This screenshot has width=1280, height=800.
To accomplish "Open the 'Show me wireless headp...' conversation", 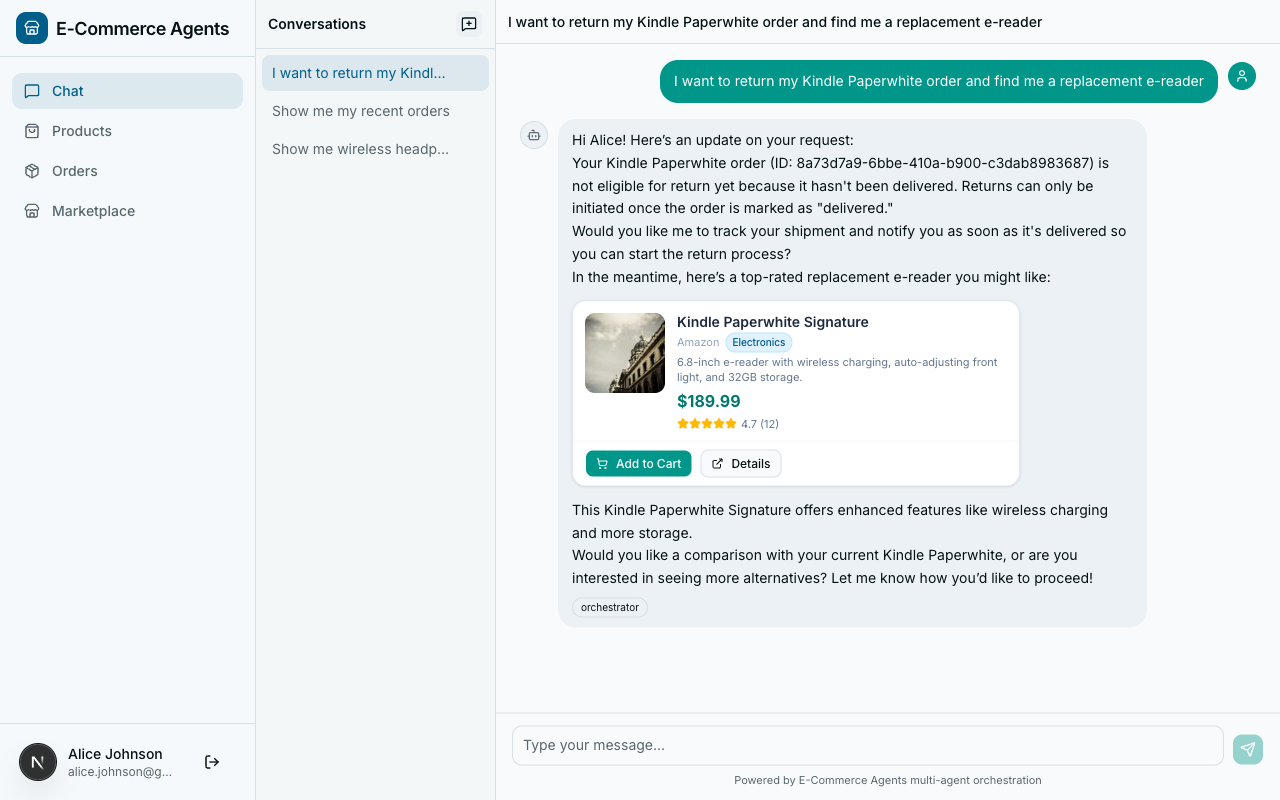I will click(x=360, y=149).
